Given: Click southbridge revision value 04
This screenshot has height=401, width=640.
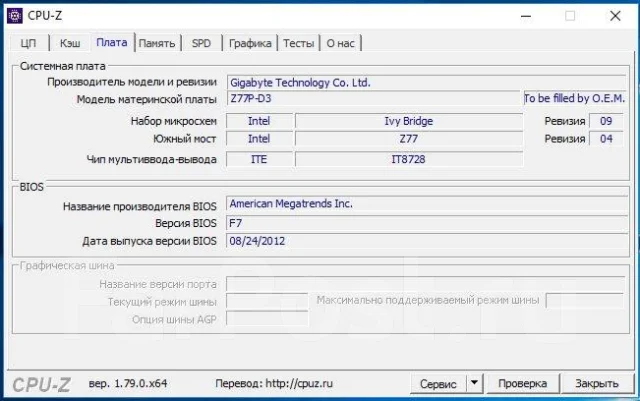Looking at the screenshot, I should (x=606, y=139).
